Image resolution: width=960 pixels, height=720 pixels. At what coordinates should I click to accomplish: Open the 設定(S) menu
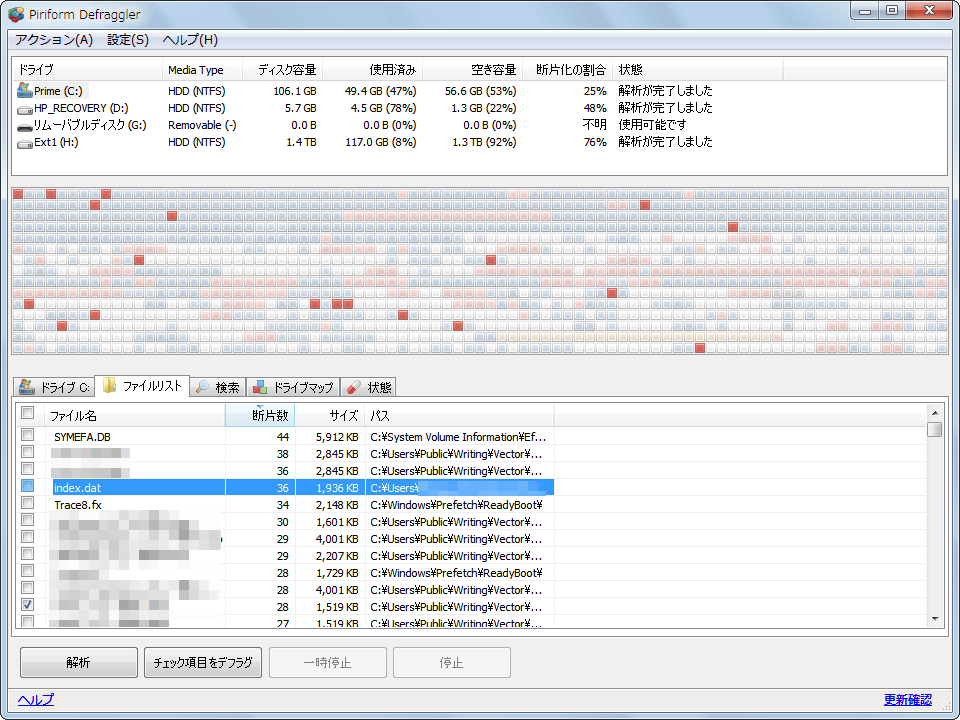(x=128, y=40)
